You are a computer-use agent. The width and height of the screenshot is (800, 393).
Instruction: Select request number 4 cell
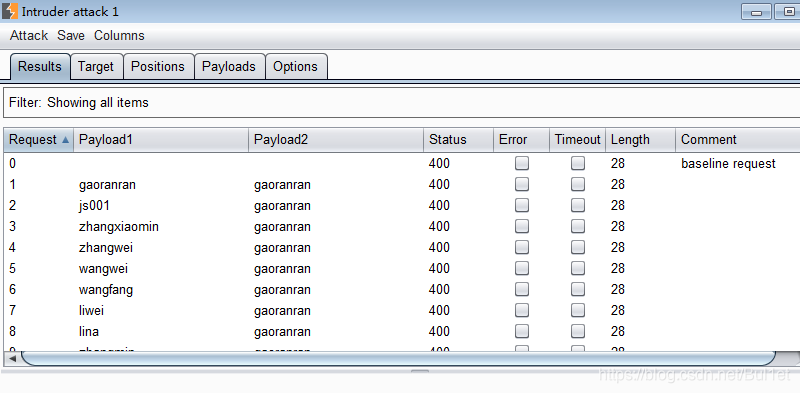(x=13, y=248)
